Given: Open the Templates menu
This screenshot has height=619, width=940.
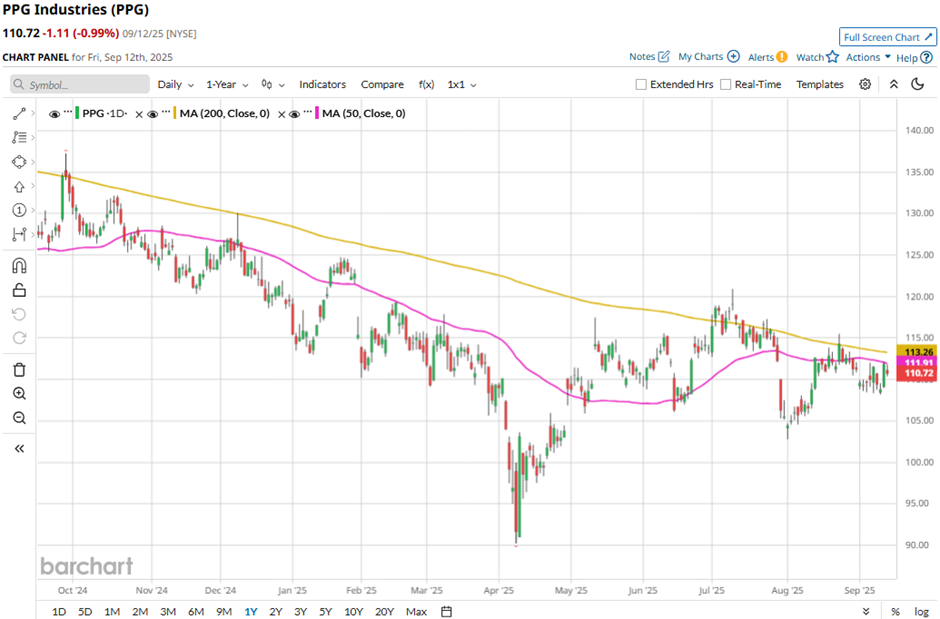Looking at the screenshot, I should pyautogui.click(x=820, y=84).
